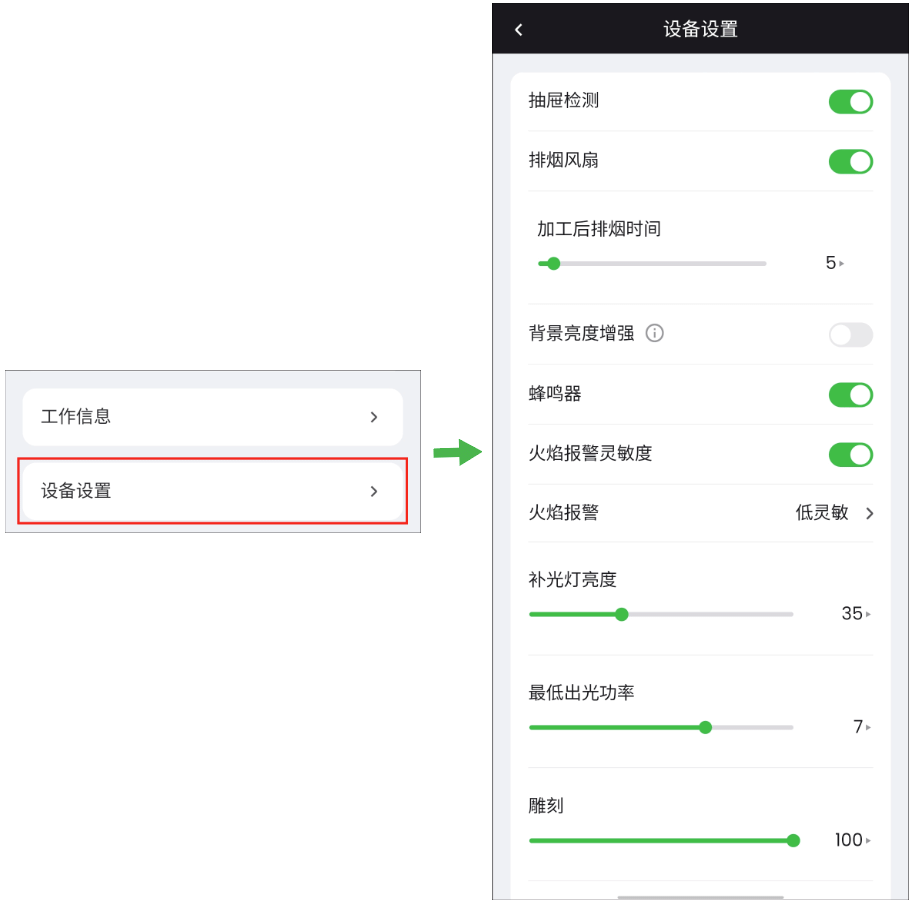
Task: Toggle the 抽屉检测 switch
Action: pos(850,102)
